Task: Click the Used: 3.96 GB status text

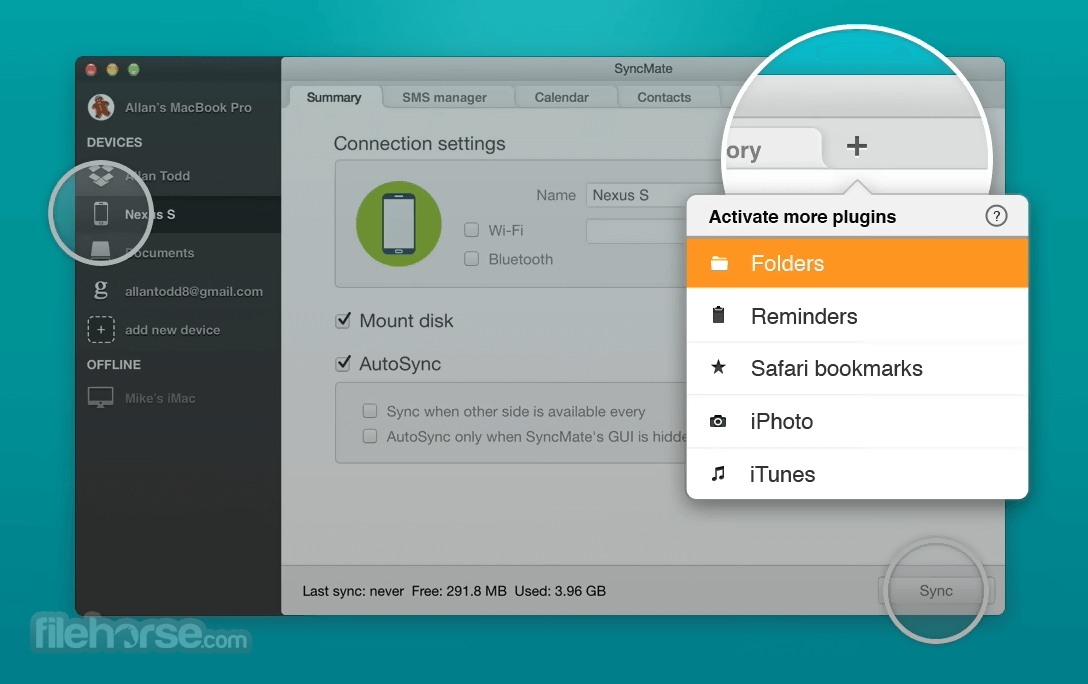Action: (560, 591)
